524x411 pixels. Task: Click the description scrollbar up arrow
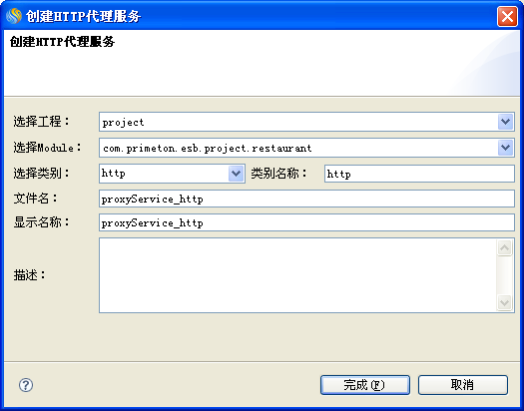click(504, 248)
